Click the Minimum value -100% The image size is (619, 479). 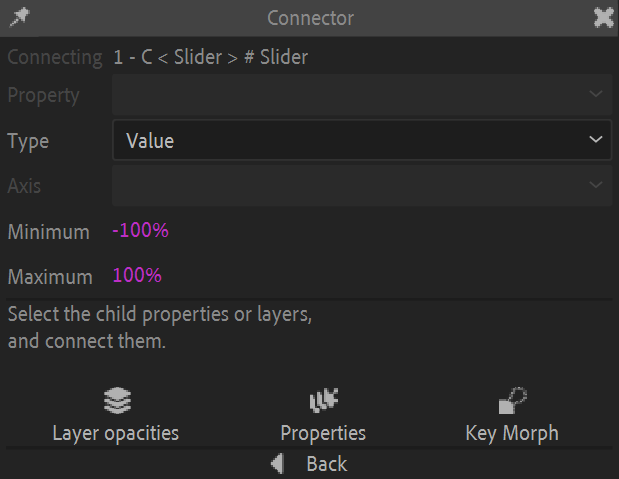click(x=141, y=231)
